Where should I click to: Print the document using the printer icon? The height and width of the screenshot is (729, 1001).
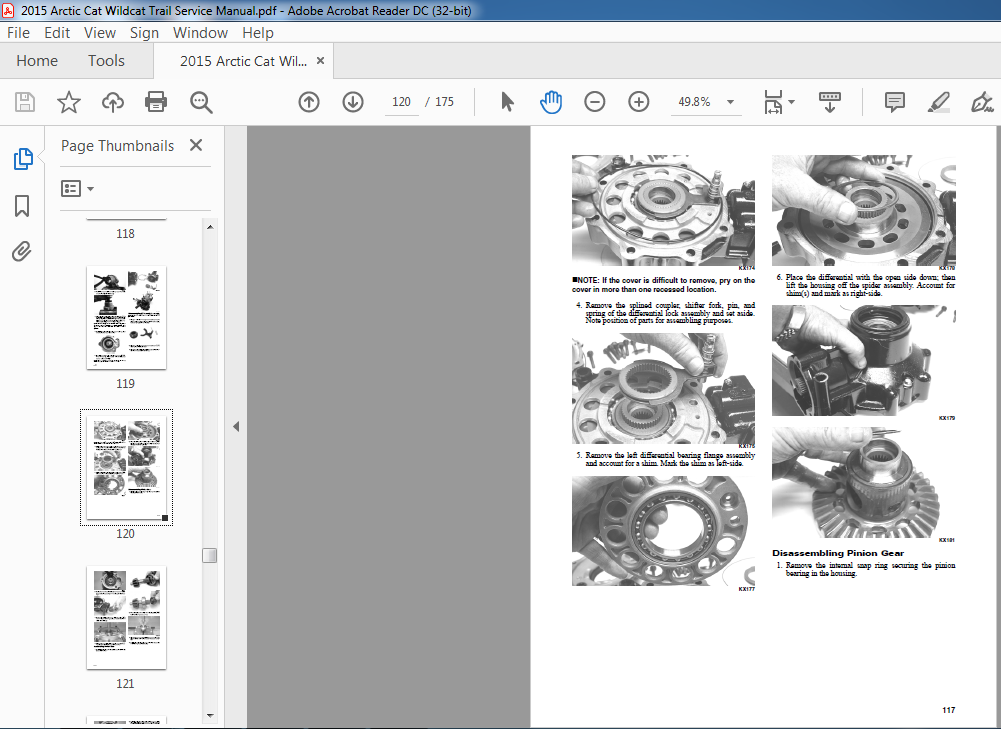click(156, 102)
